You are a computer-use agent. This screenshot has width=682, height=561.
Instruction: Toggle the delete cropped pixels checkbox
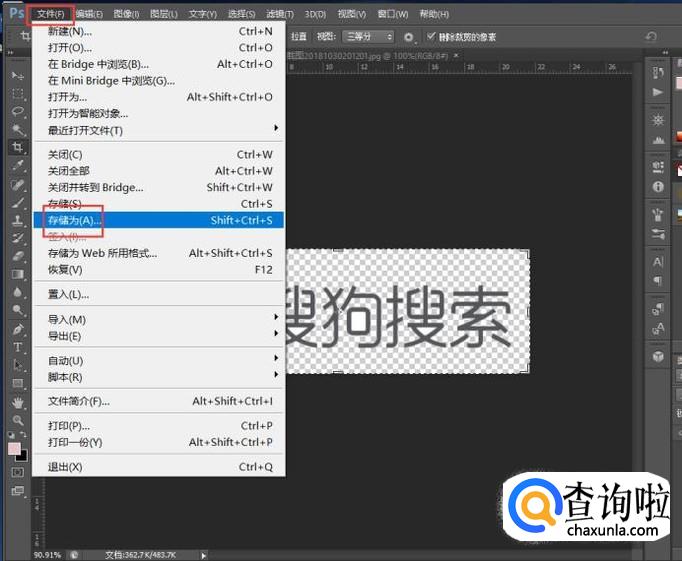click(431, 37)
